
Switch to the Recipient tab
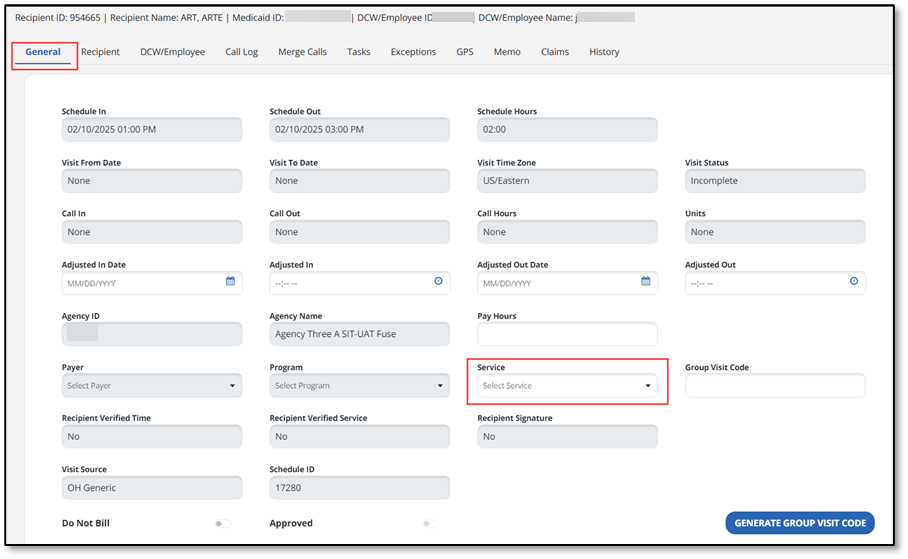pyautogui.click(x=100, y=52)
